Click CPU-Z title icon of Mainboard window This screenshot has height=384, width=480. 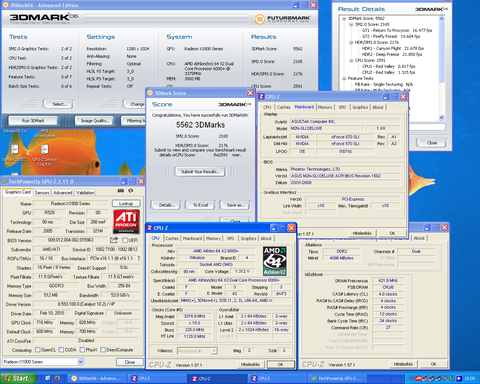[262, 96]
